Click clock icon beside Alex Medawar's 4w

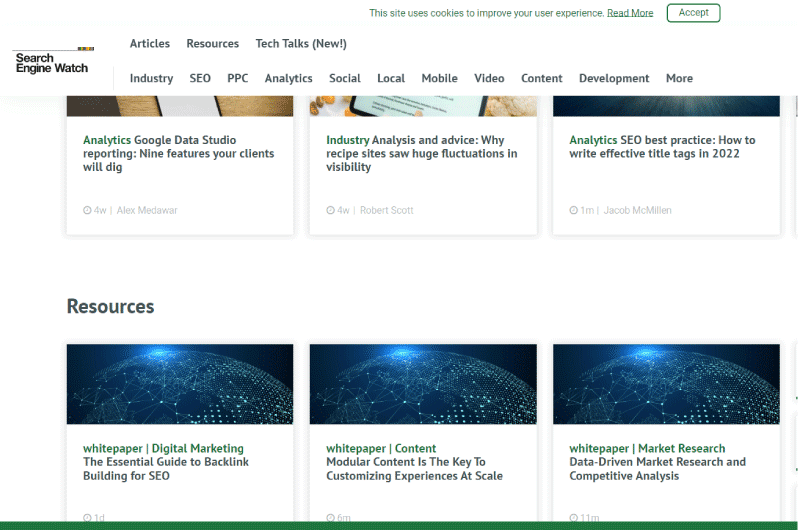point(87,210)
